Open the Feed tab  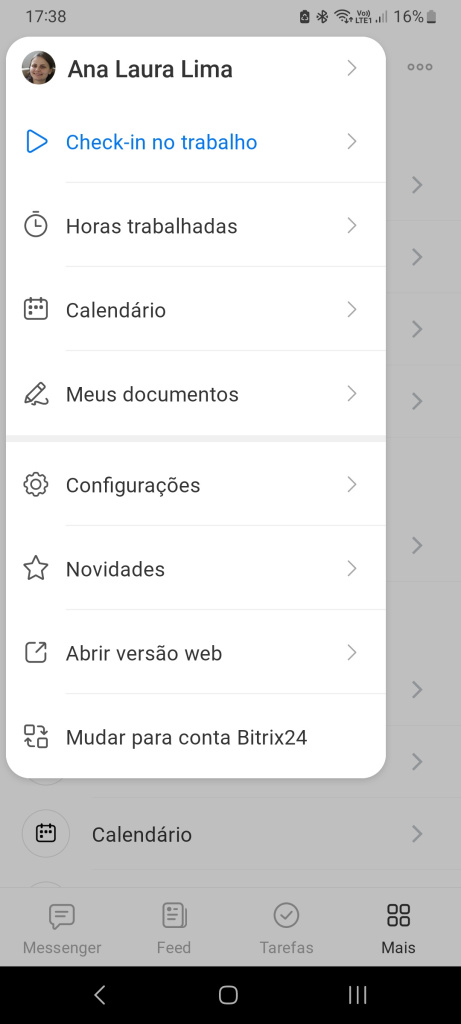tap(174, 929)
